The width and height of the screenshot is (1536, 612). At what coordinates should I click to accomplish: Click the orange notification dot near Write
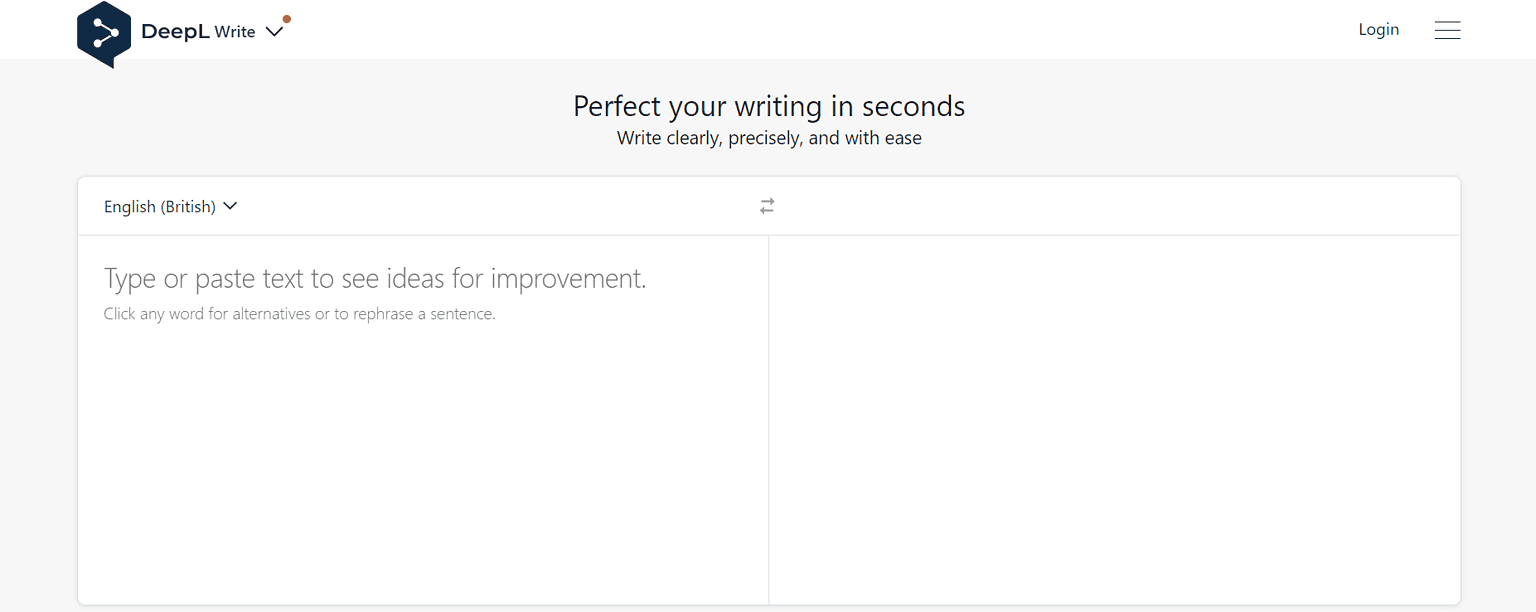click(x=287, y=17)
